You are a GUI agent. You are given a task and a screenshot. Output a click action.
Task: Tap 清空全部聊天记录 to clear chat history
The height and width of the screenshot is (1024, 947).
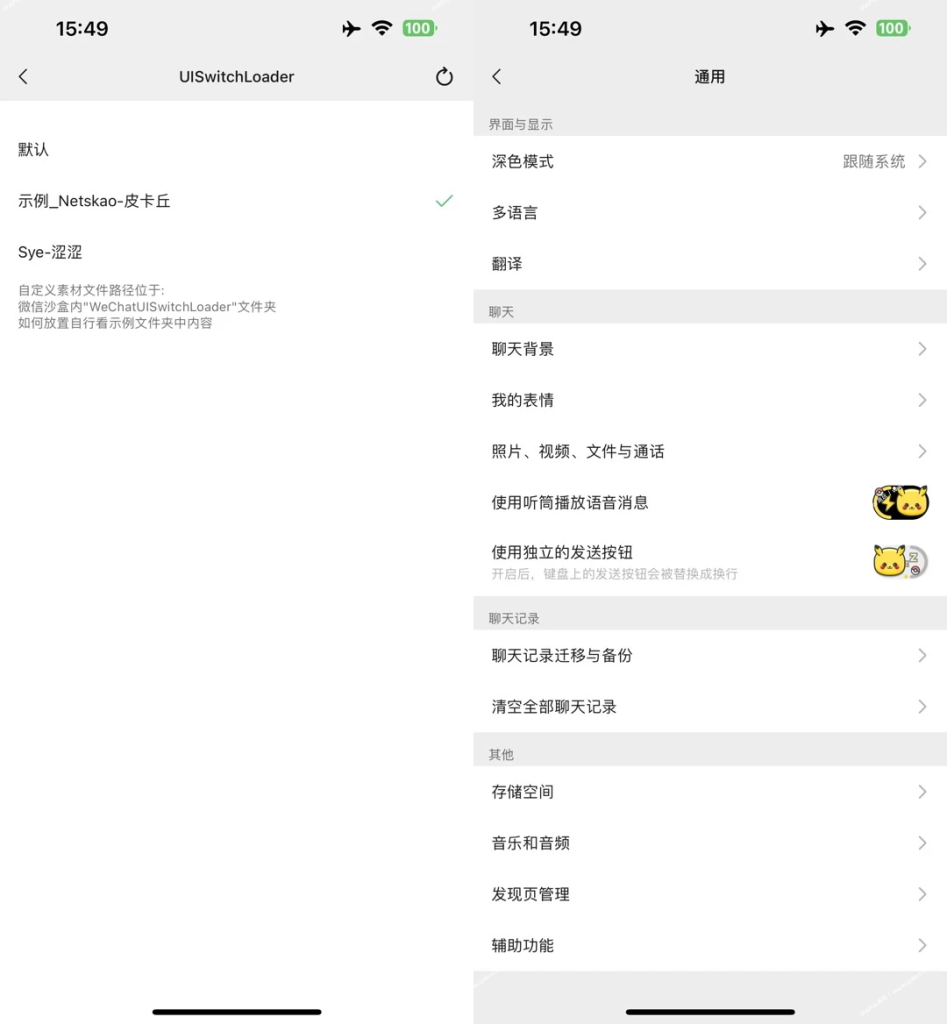click(710, 706)
